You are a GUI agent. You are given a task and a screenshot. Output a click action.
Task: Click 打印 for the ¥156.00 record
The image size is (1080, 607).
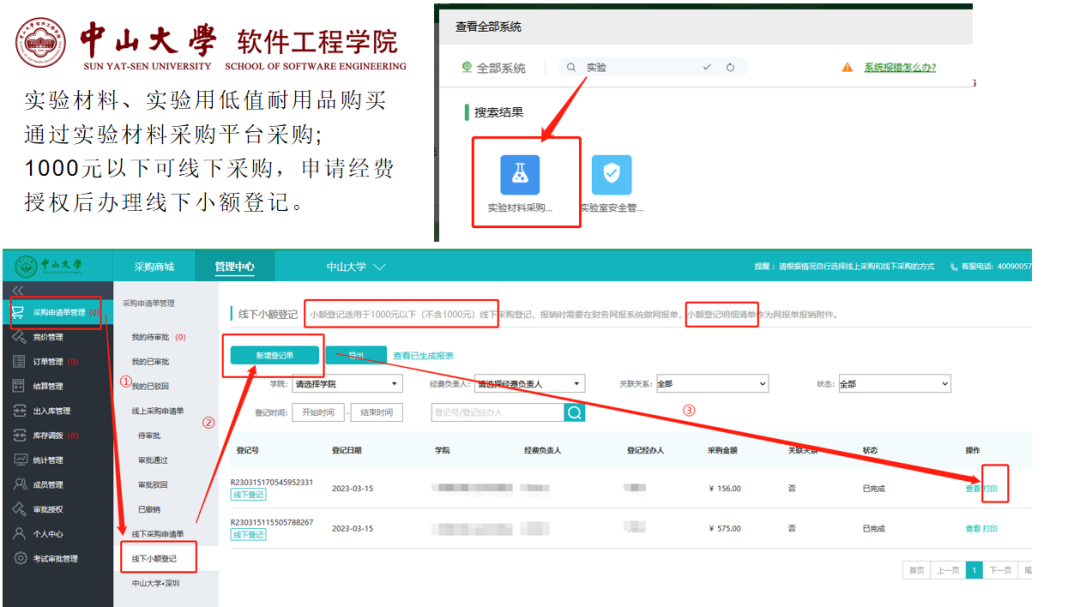[x=990, y=489]
